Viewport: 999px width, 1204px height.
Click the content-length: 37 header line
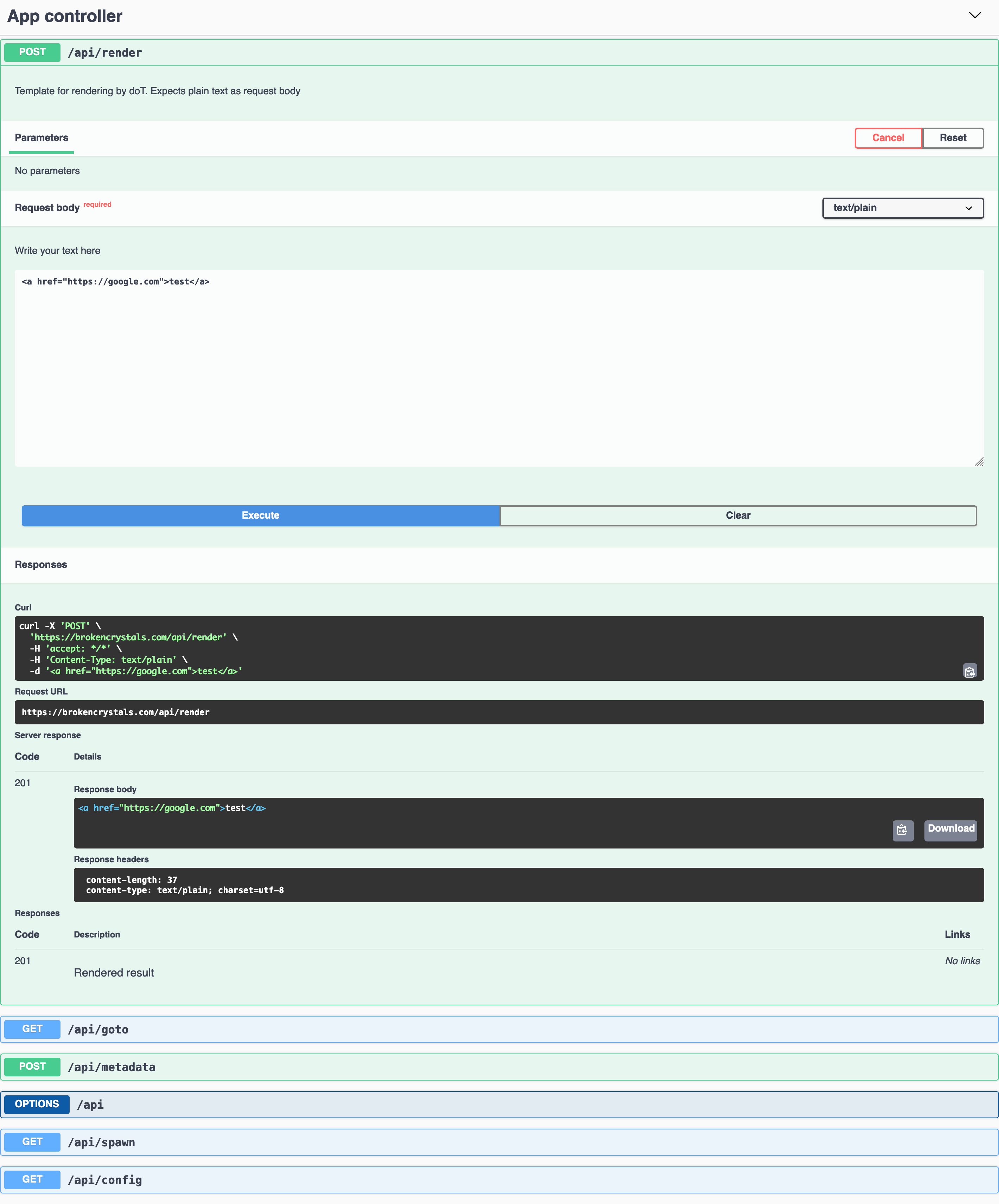click(131, 880)
